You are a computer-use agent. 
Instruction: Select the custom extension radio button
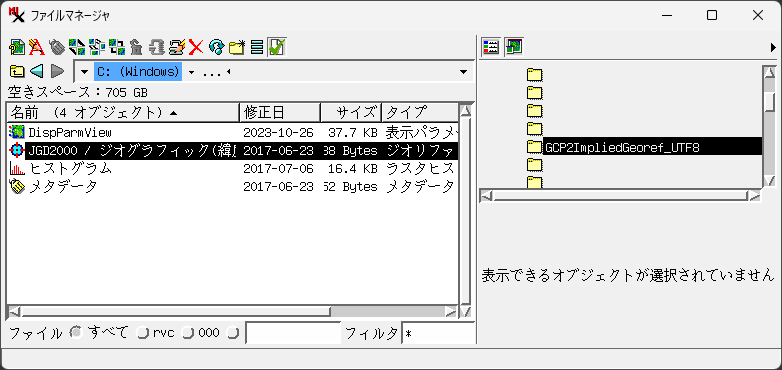pyautogui.click(x=233, y=333)
